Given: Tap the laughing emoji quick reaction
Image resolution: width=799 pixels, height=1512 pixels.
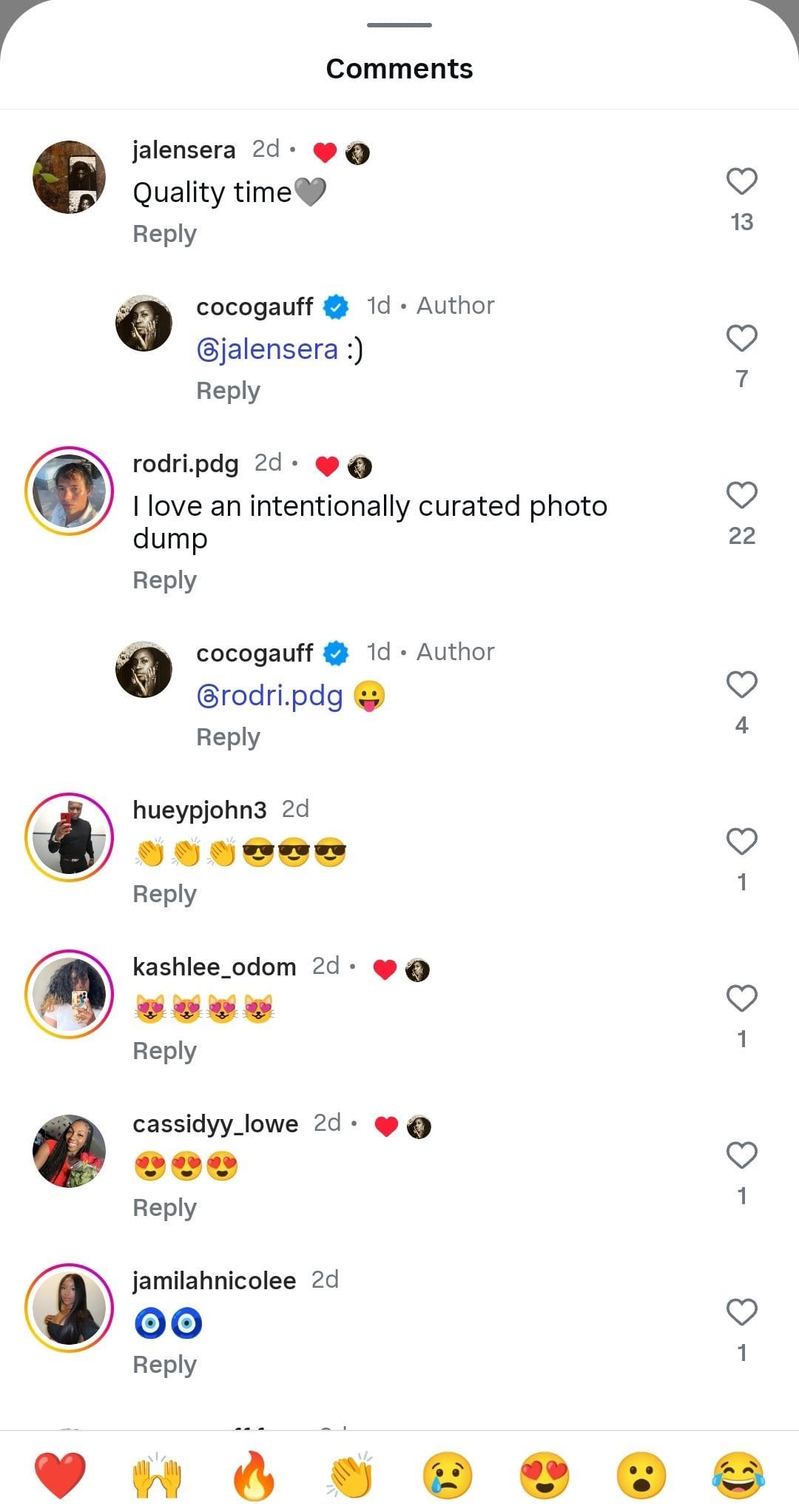Looking at the screenshot, I should [x=739, y=1475].
